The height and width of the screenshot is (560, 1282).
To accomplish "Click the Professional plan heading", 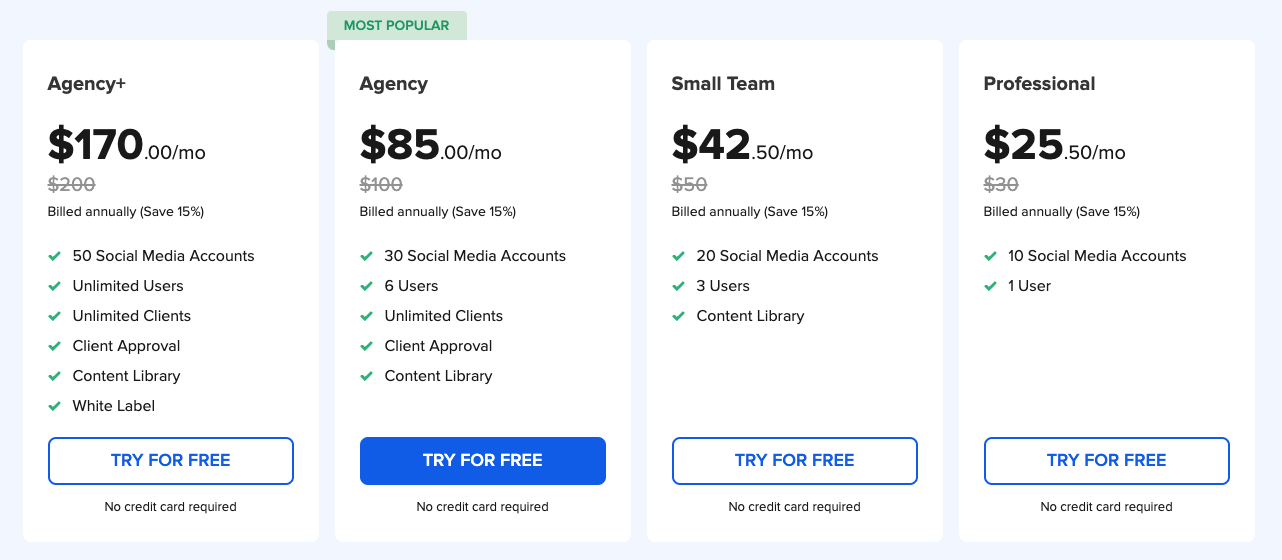I will point(1039,84).
